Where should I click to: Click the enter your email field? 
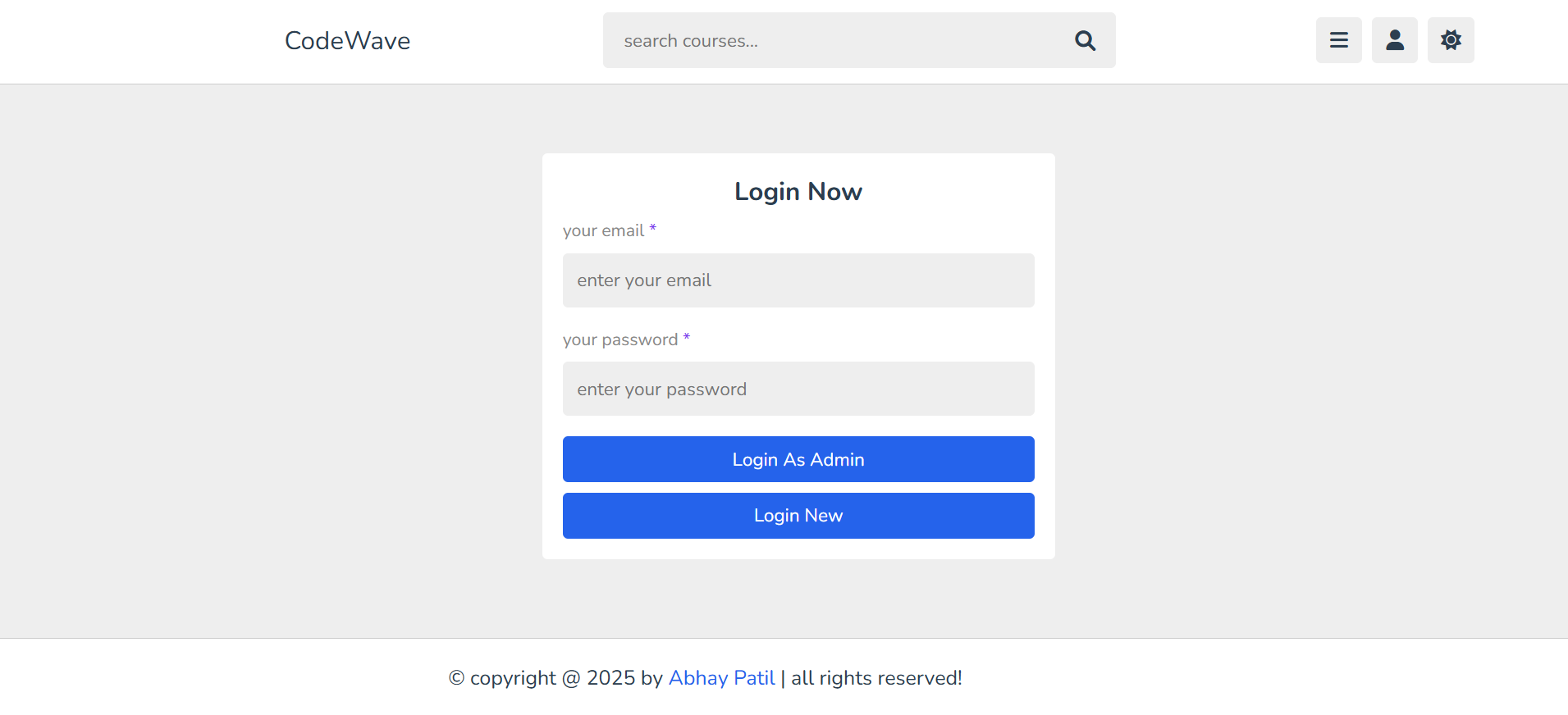coord(798,280)
